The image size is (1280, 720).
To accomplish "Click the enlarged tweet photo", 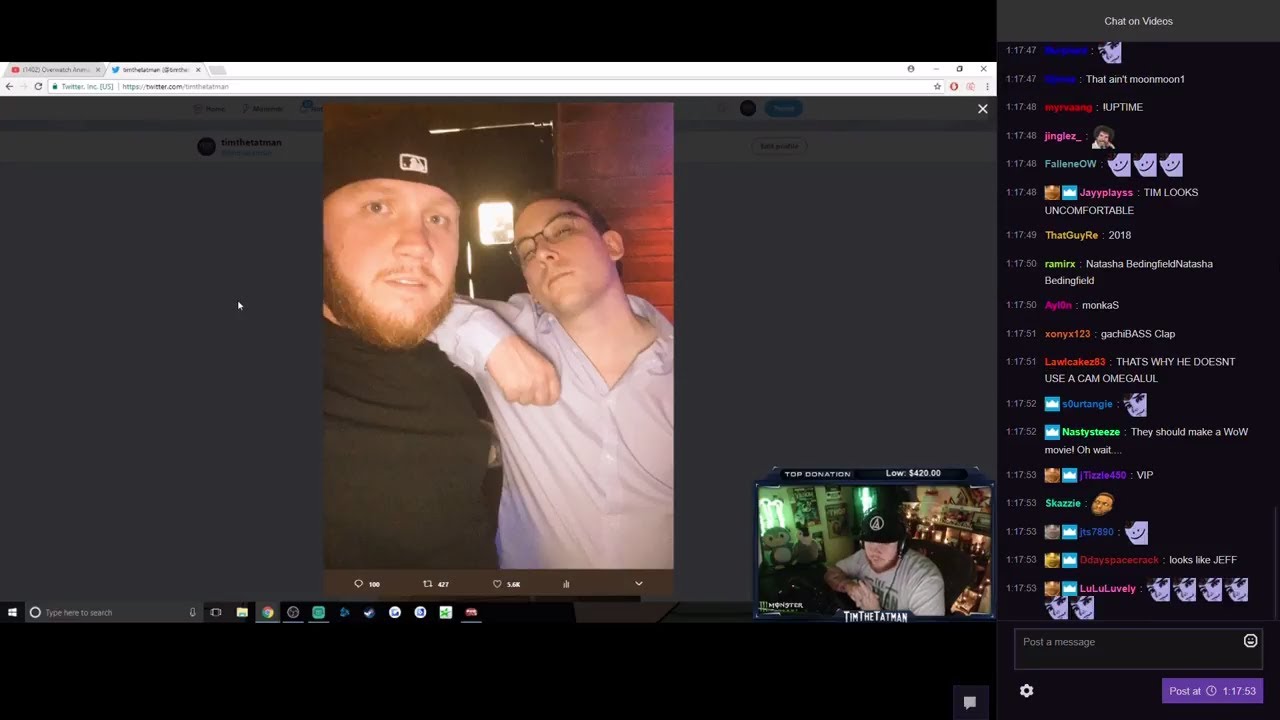I will coord(498,335).
